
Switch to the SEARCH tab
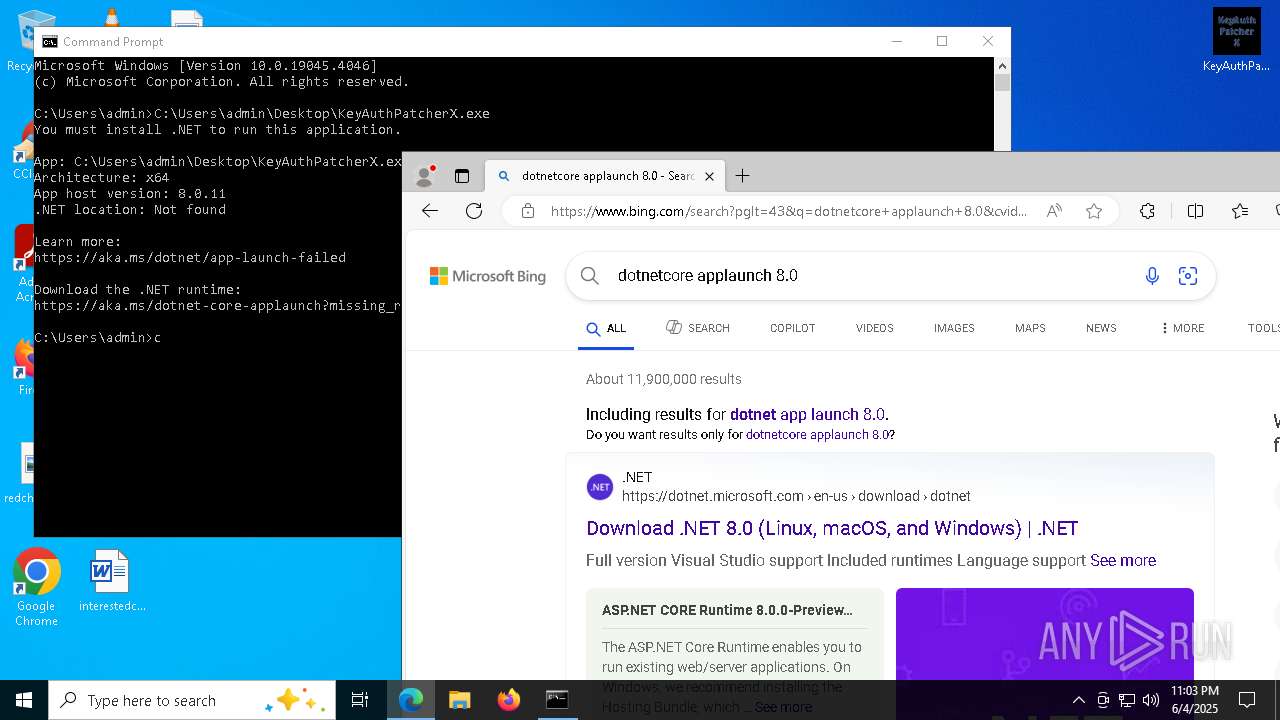698,328
